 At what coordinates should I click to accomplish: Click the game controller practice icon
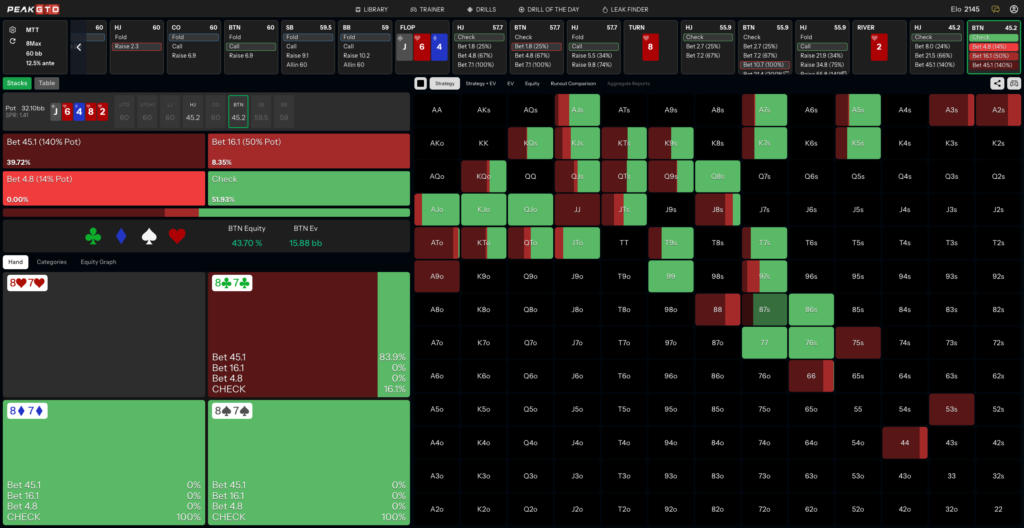click(1014, 83)
